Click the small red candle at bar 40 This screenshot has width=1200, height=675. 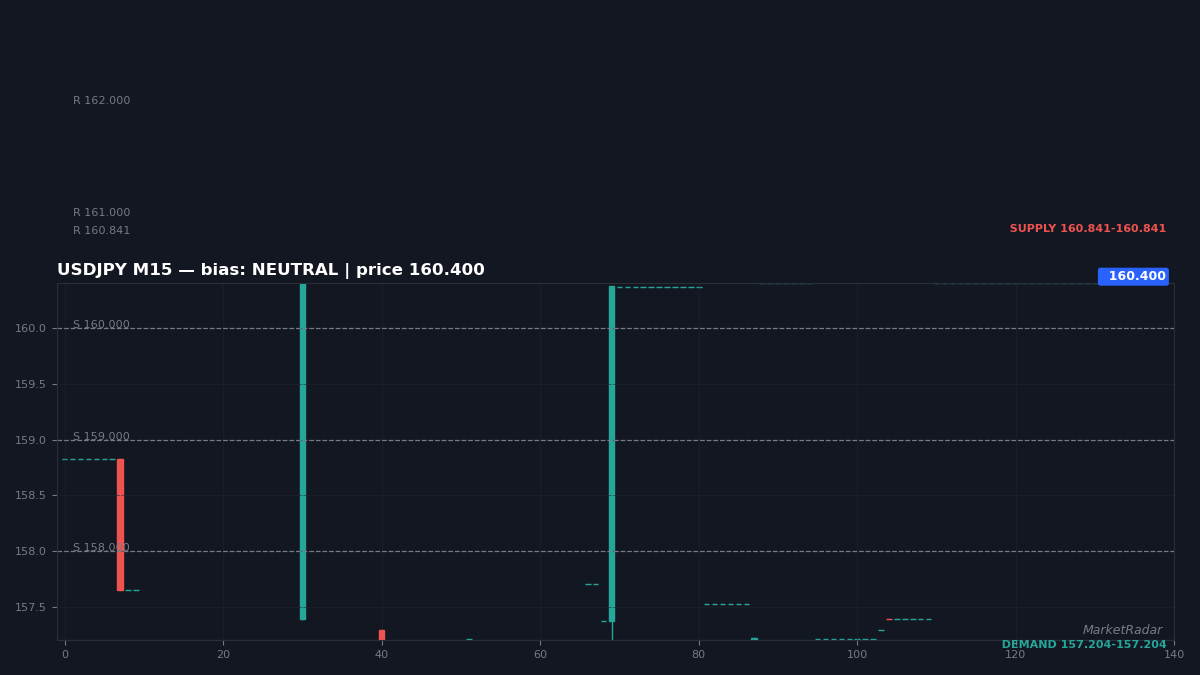point(382,635)
